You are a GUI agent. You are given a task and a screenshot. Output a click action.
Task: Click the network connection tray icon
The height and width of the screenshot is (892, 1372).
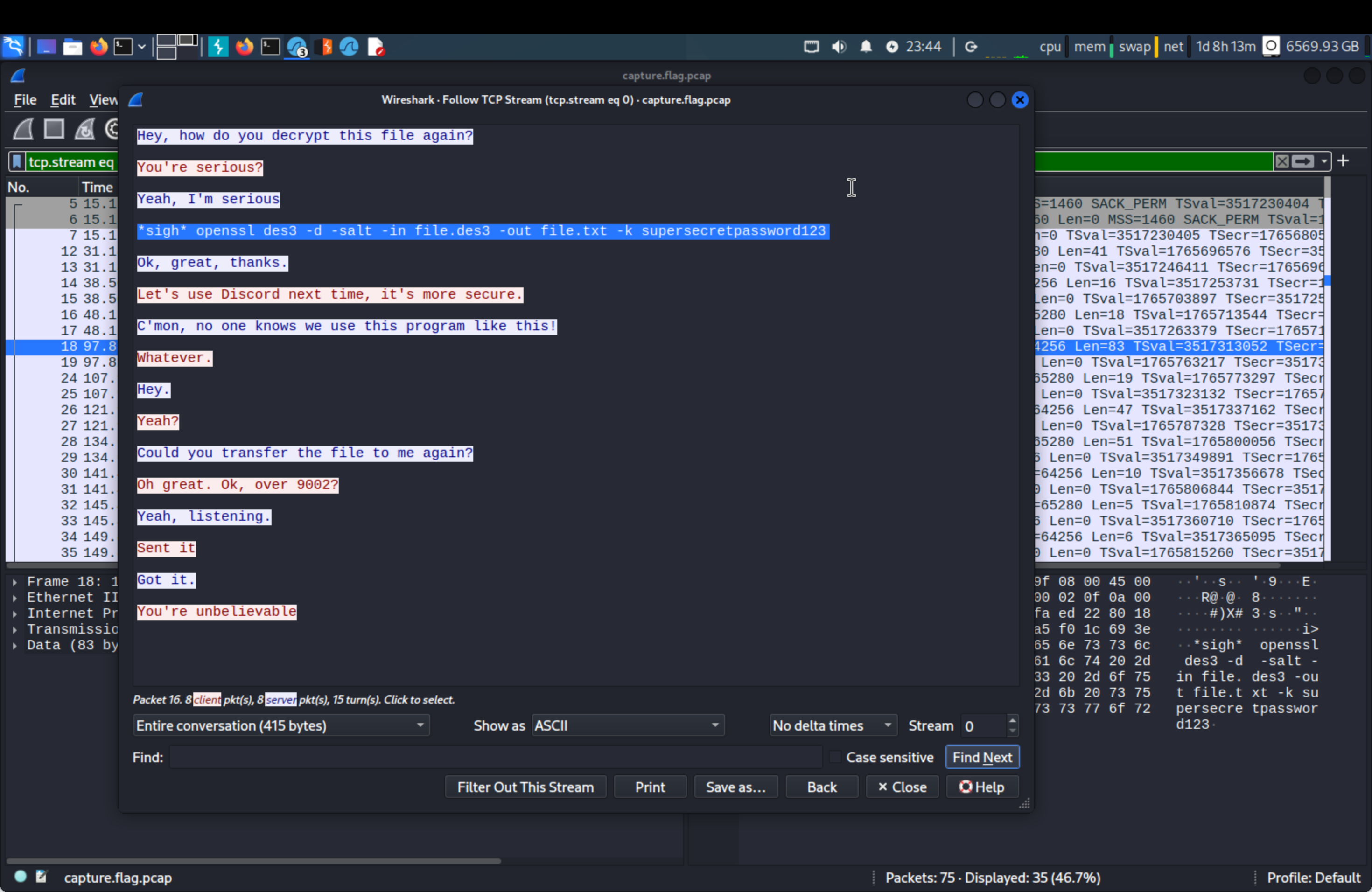(x=811, y=47)
